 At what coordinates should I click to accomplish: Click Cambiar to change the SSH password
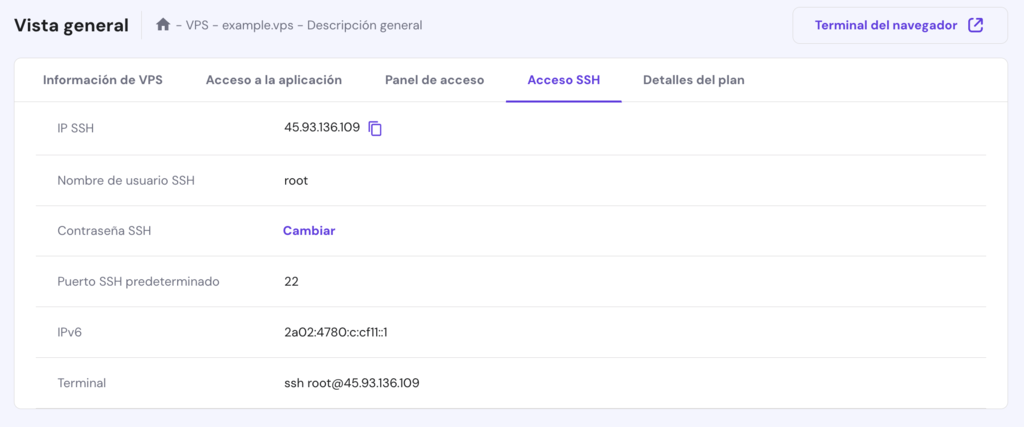[x=309, y=230]
